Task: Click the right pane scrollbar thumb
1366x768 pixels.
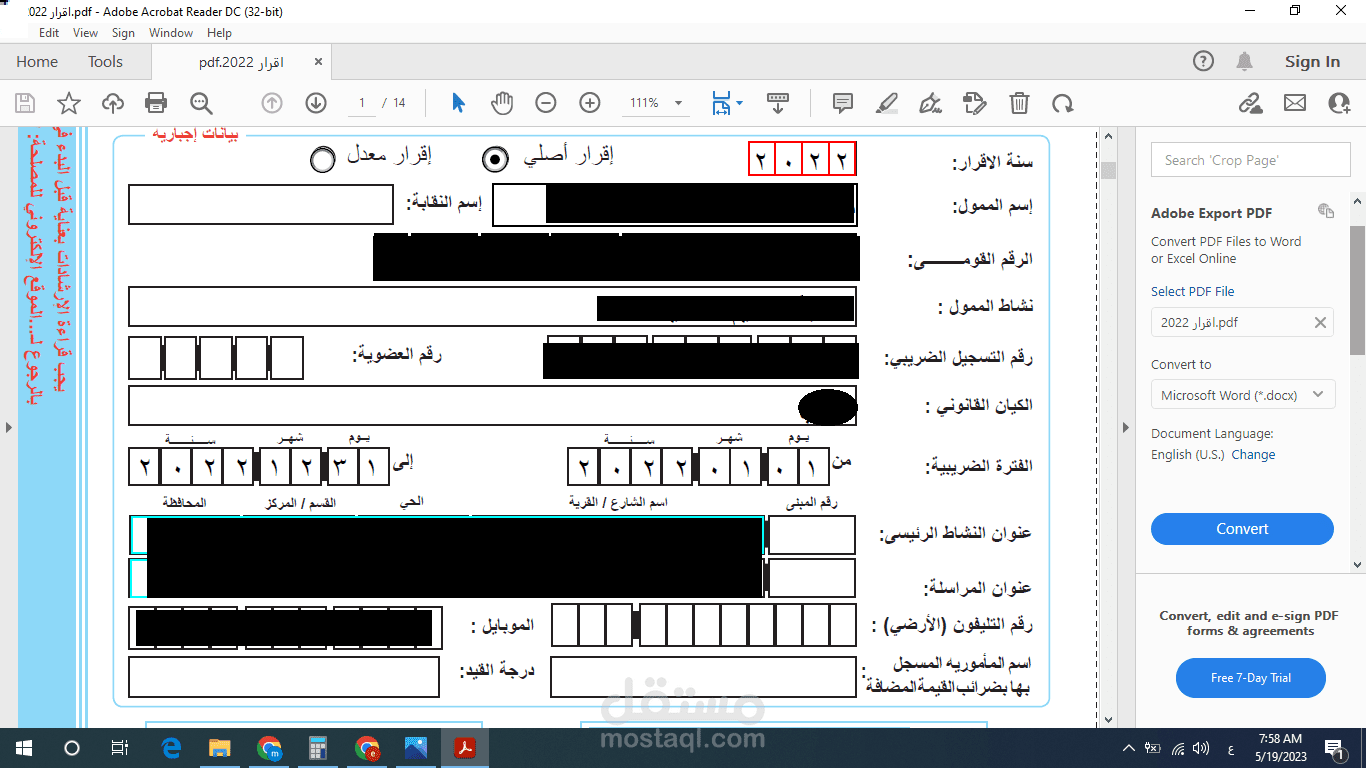Action: [x=1358, y=290]
